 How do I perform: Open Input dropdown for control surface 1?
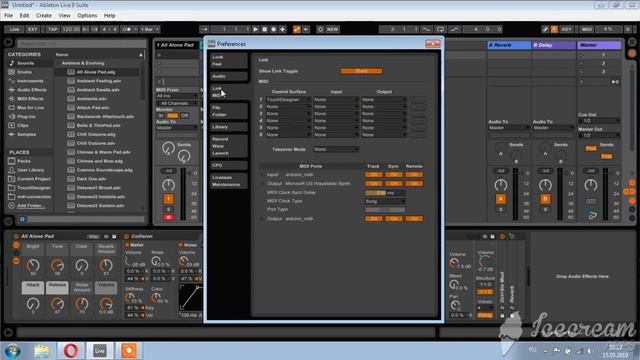pyautogui.click(x=336, y=100)
